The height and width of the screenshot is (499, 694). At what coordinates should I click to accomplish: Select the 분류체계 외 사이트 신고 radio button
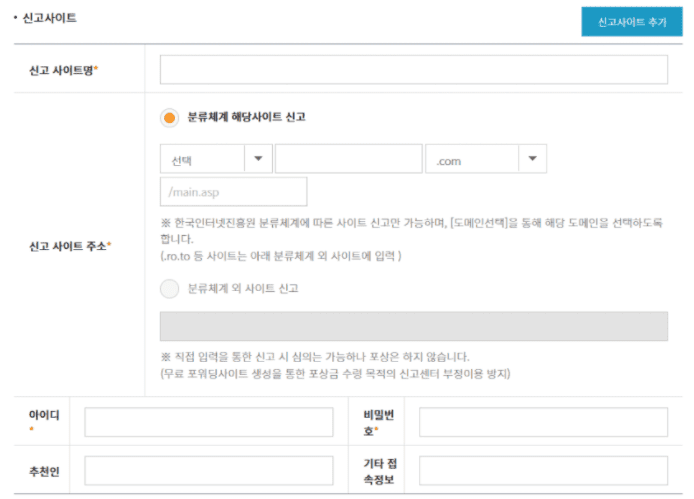(x=170, y=289)
